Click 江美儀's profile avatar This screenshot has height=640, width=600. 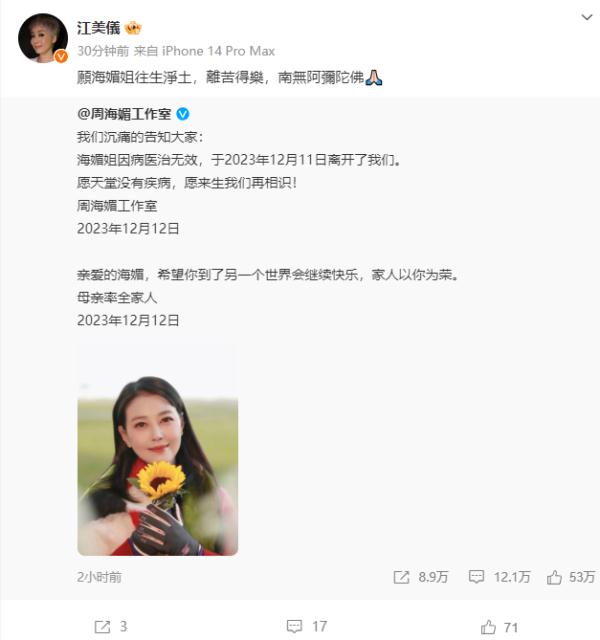point(43,38)
